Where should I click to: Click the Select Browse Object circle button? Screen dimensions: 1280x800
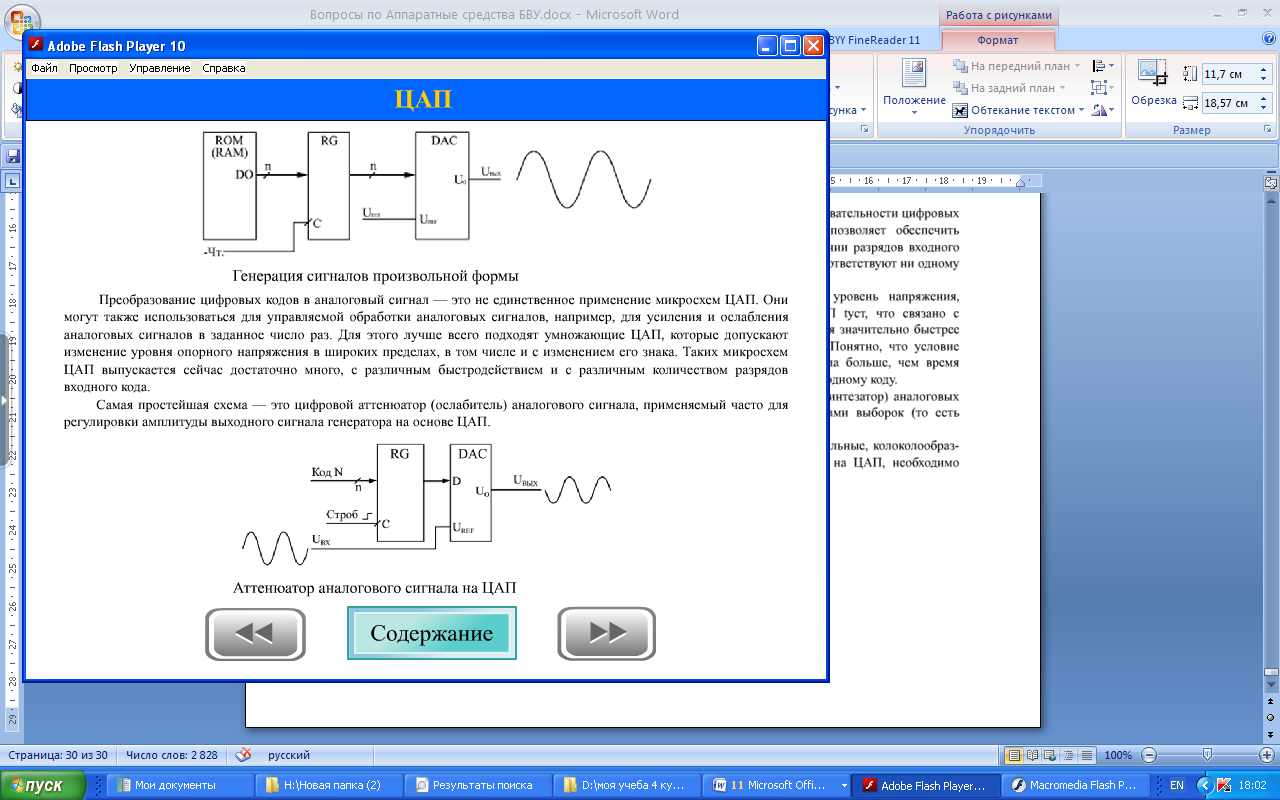click(x=1271, y=718)
